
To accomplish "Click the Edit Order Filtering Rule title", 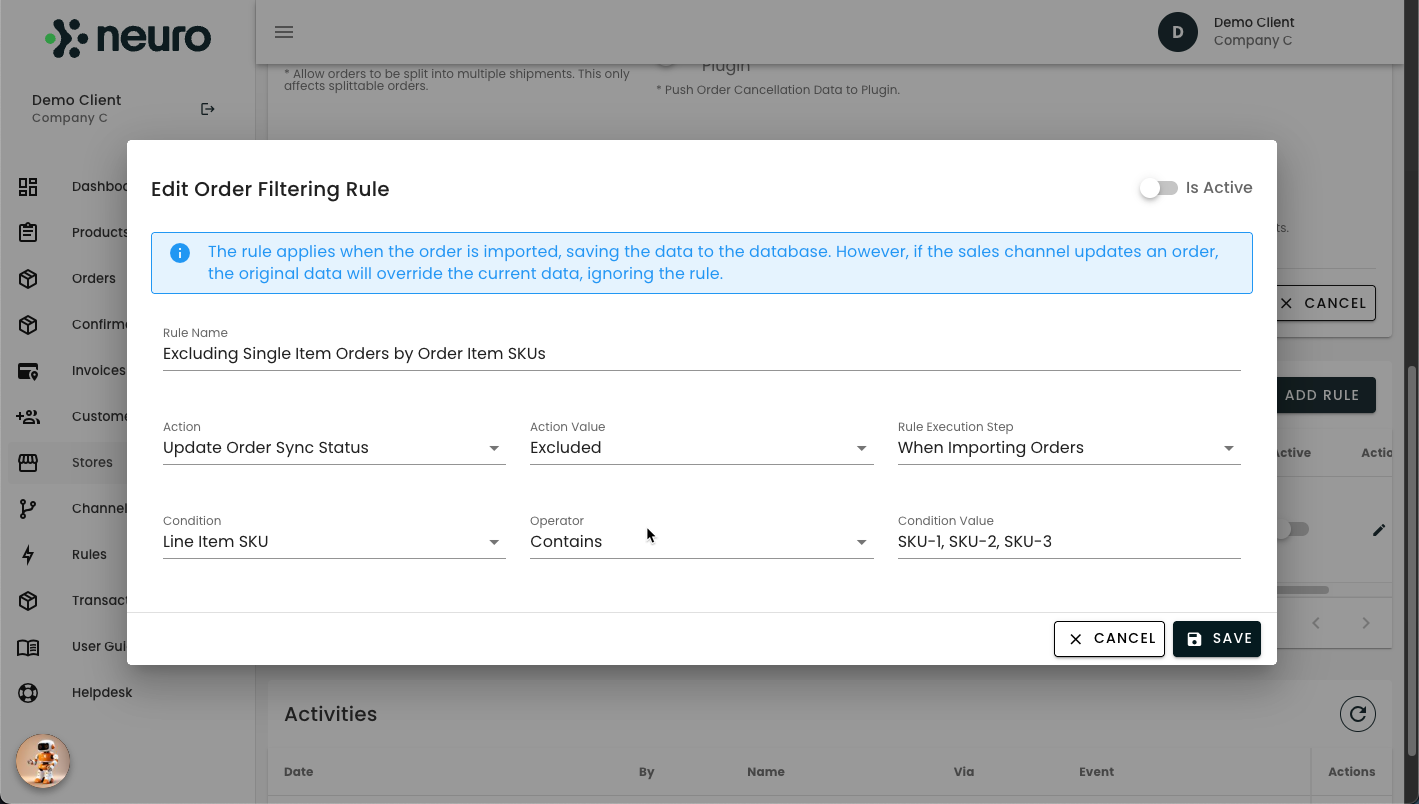I will (270, 189).
